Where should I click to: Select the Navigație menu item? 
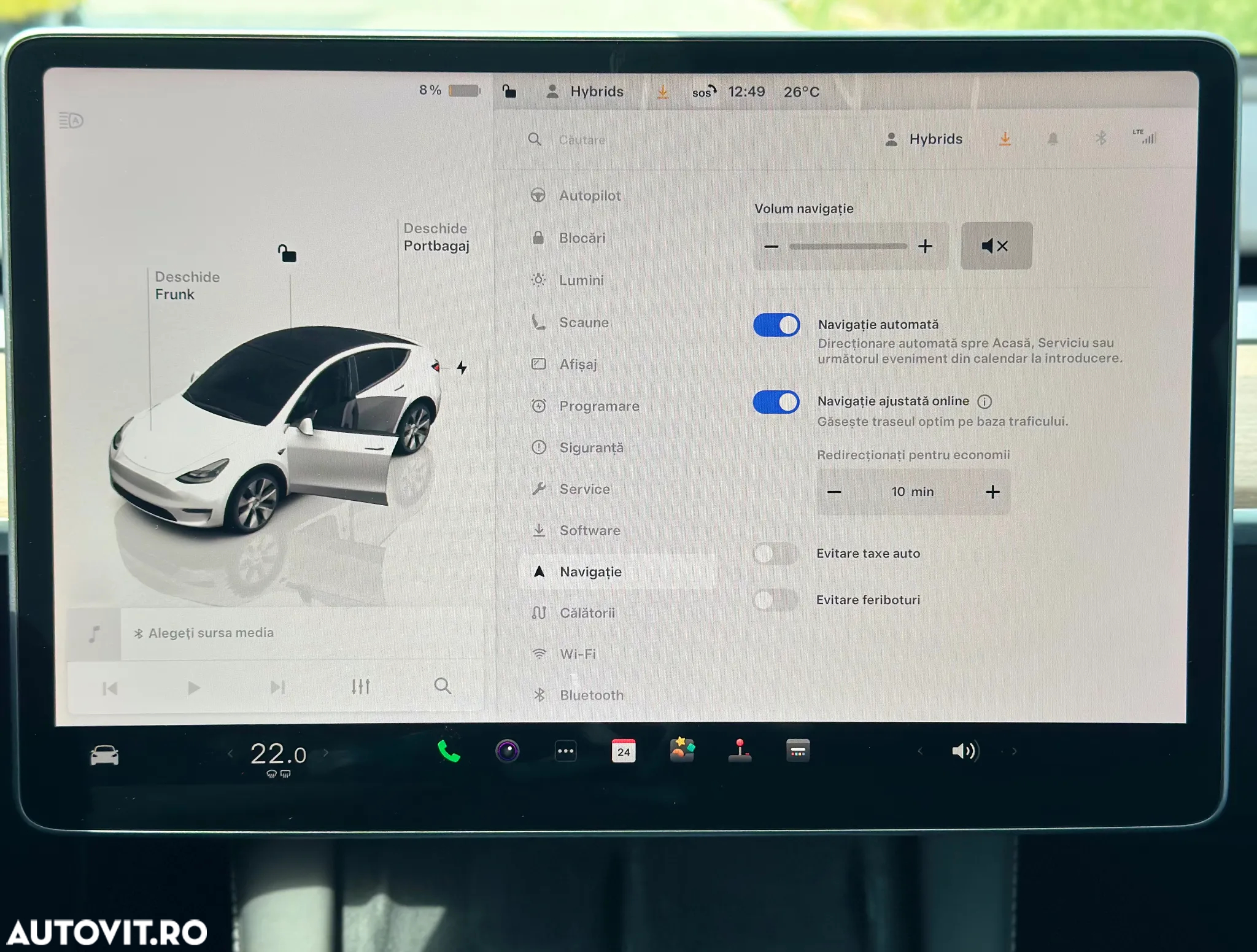click(x=617, y=571)
